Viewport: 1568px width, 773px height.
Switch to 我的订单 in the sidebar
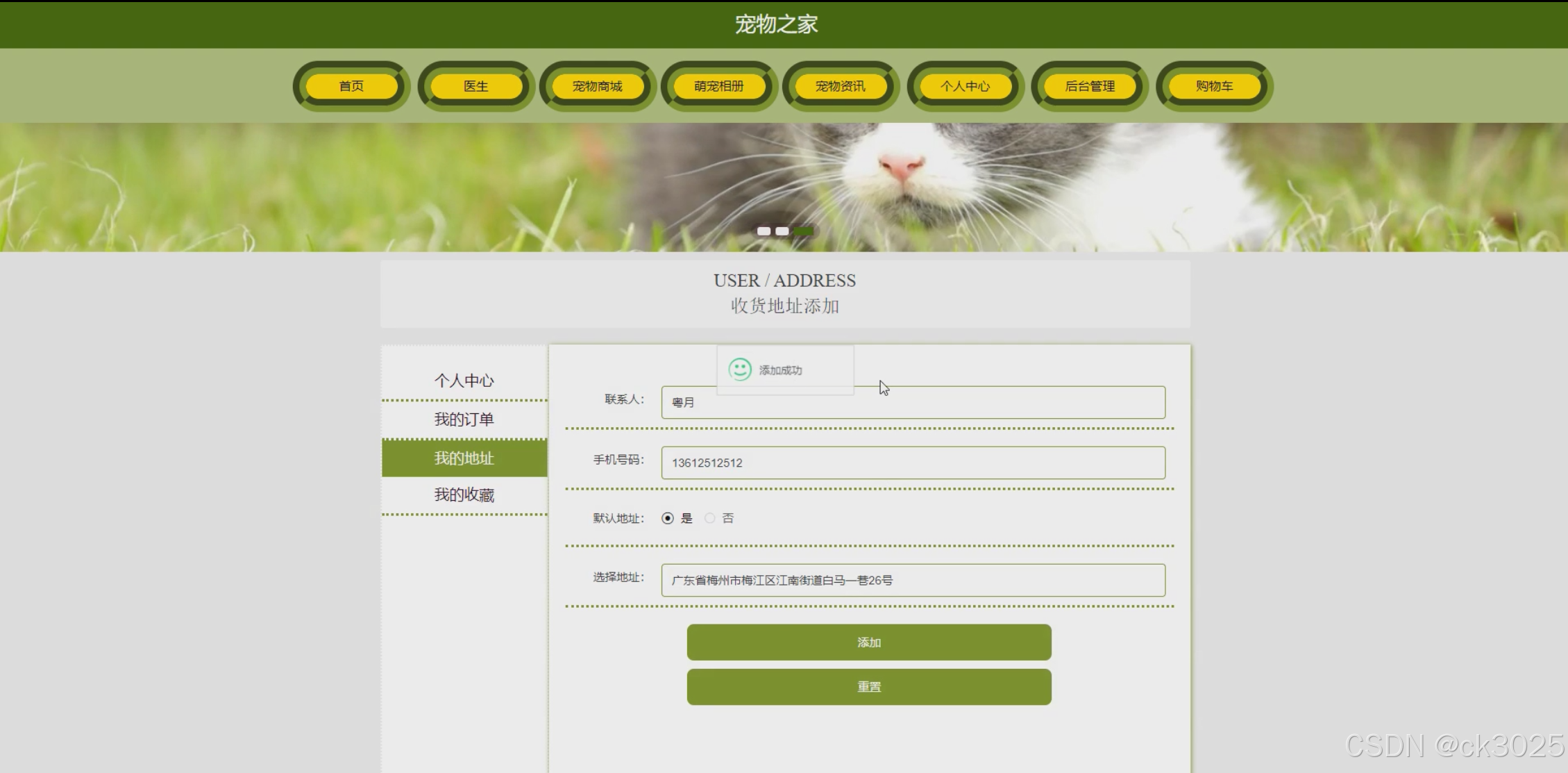point(464,419)
